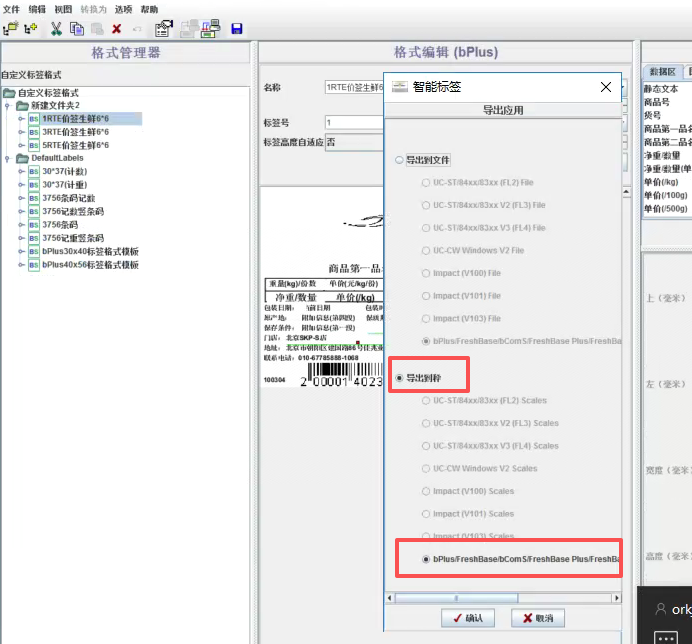Click the red X delete icon
Image resolution: width=692 pixels, height=644 pixels.
click(117, 29)
